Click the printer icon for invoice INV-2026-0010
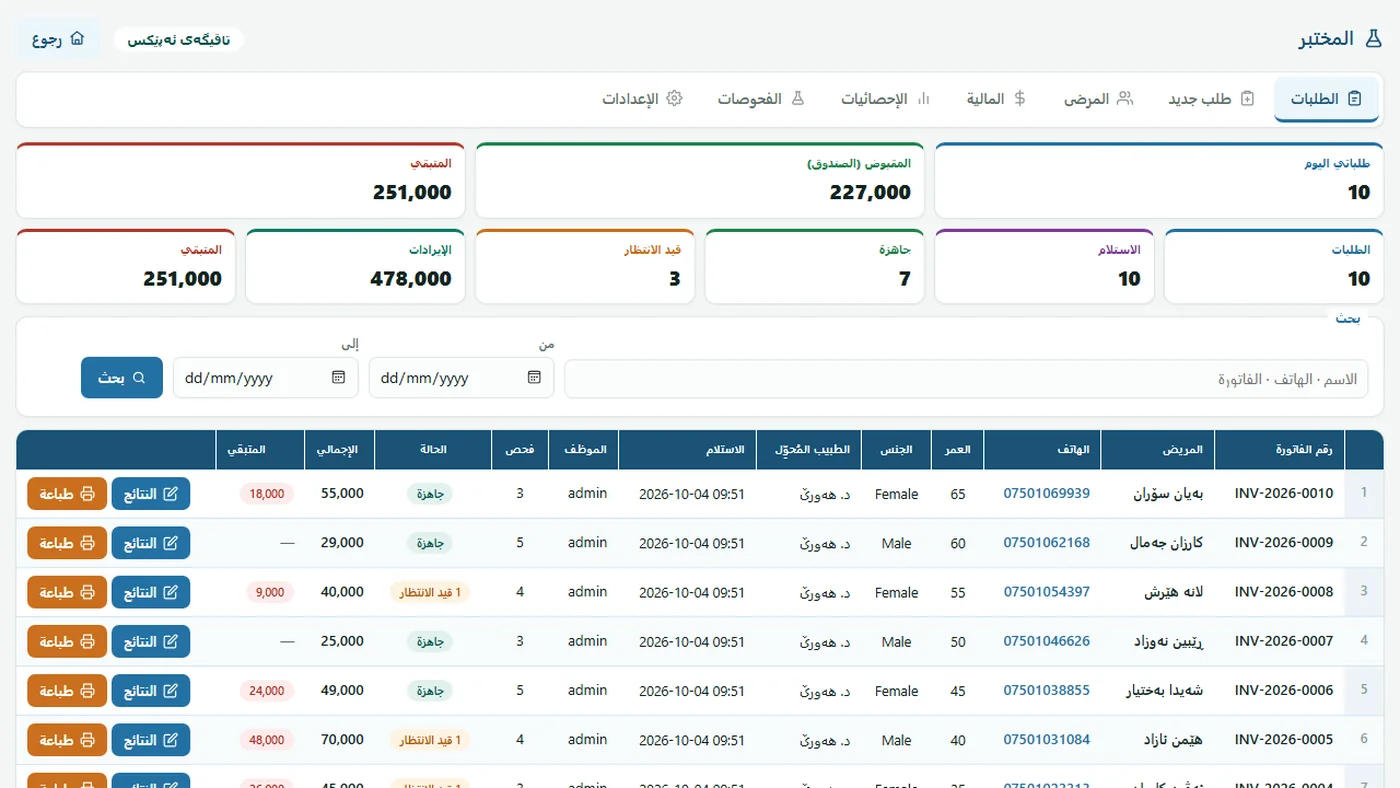This screenshot has width=1400, height=788. click(87, 493)
